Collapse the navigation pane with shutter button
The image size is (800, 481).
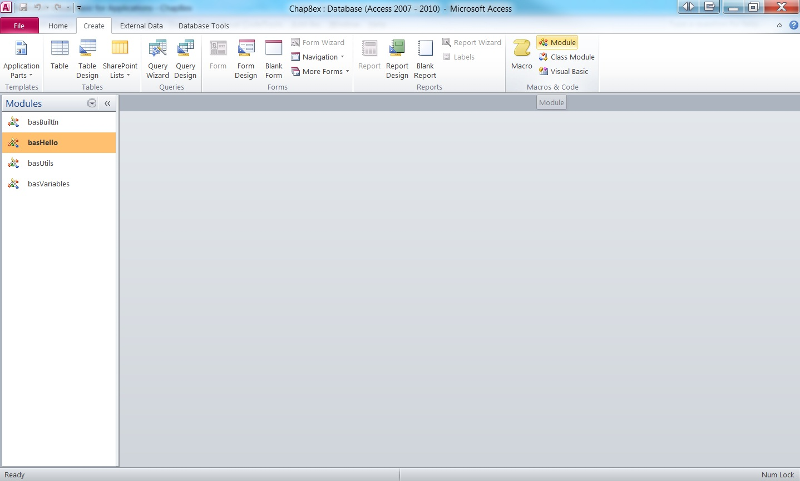tap(108, 103)
